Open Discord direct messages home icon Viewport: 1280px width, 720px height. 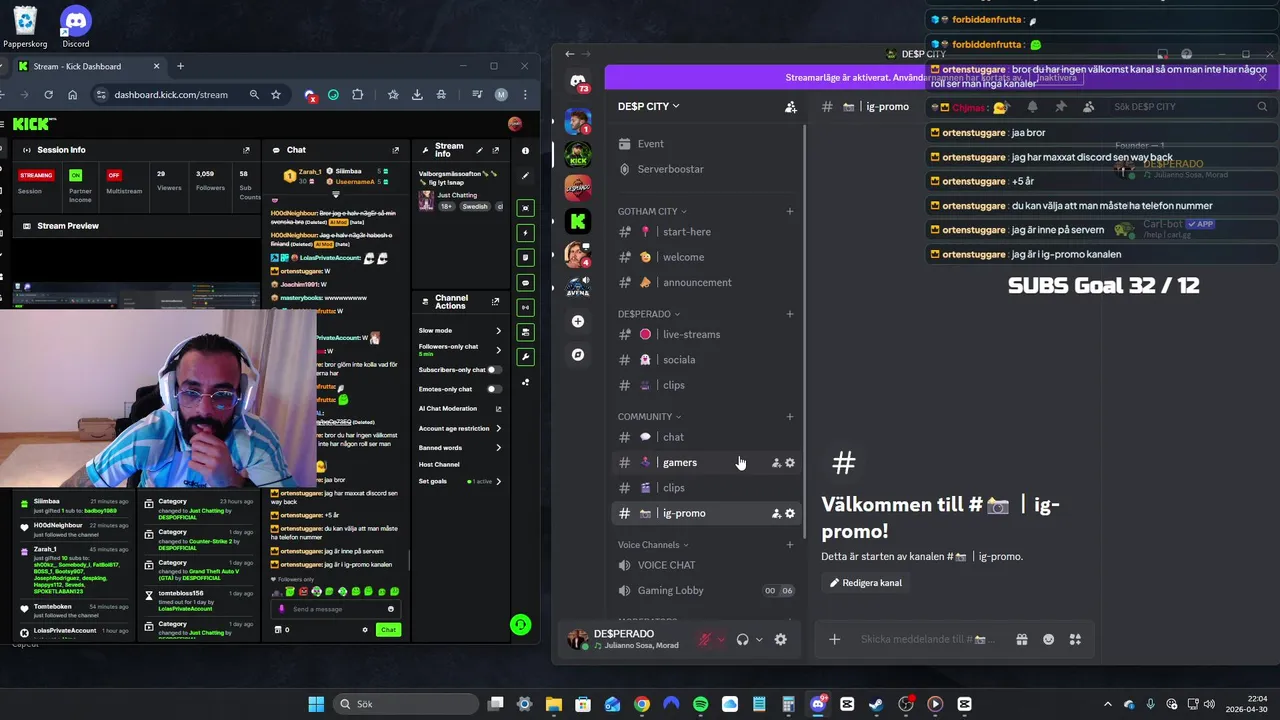pyautogui.click(x=578, y=82)
